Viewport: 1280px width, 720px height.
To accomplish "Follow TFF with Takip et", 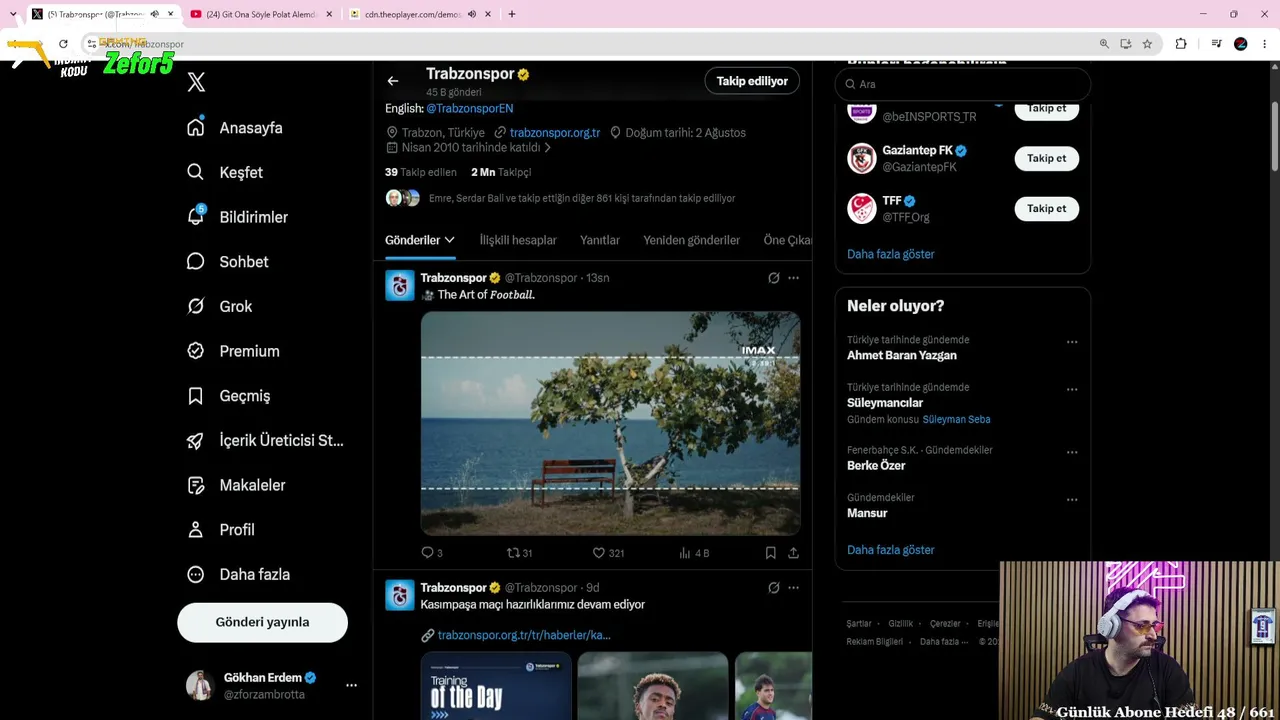I will click(x=1046, y=208).
